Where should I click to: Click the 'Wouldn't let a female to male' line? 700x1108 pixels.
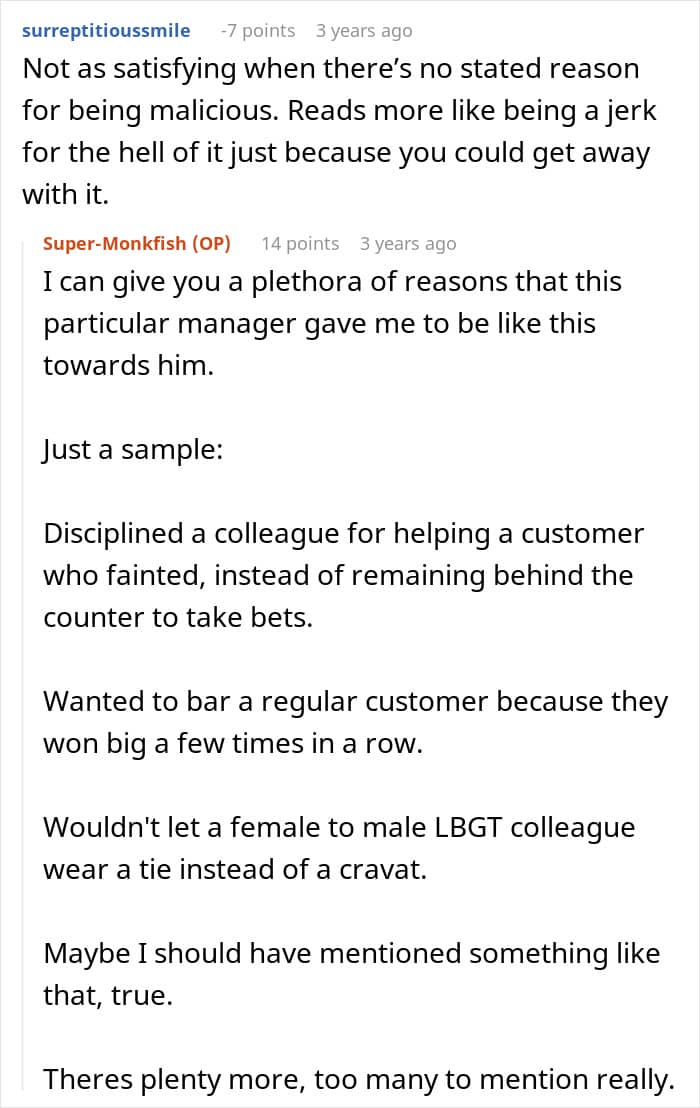[339, 827]
